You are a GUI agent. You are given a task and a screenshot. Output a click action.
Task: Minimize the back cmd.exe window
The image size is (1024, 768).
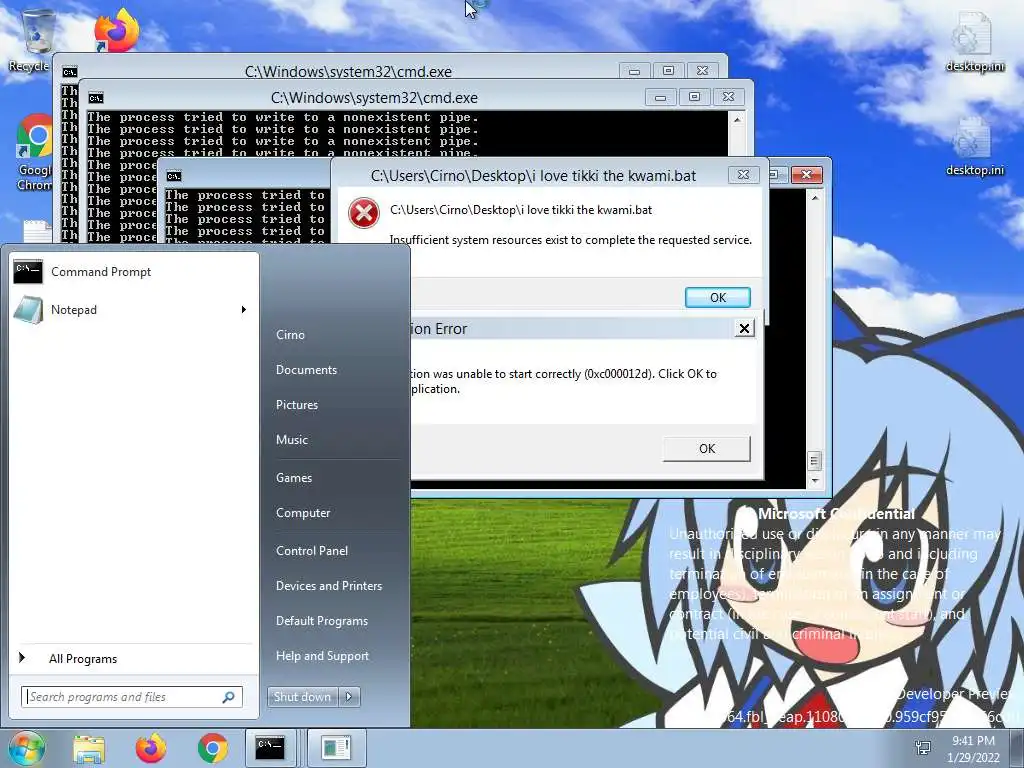click(634, 71)
